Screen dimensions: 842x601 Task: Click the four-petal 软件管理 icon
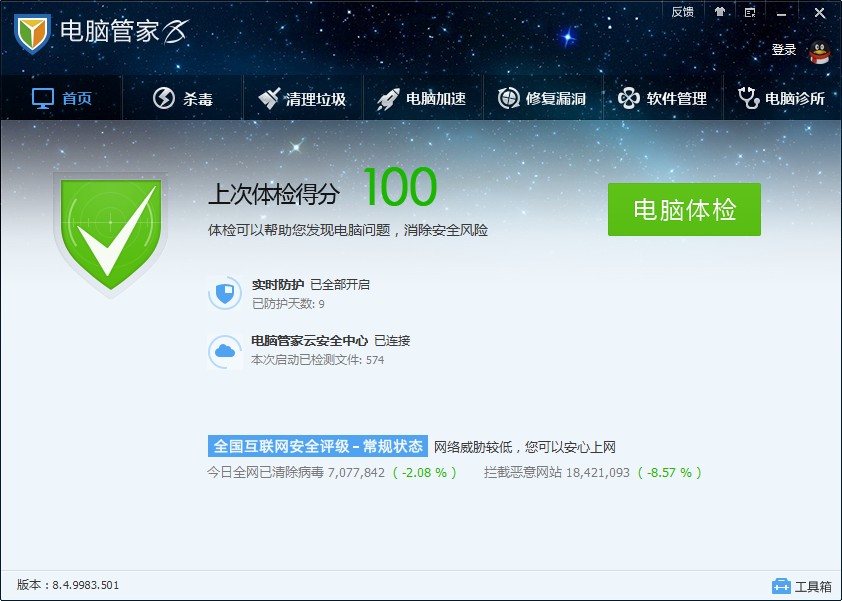629,98
